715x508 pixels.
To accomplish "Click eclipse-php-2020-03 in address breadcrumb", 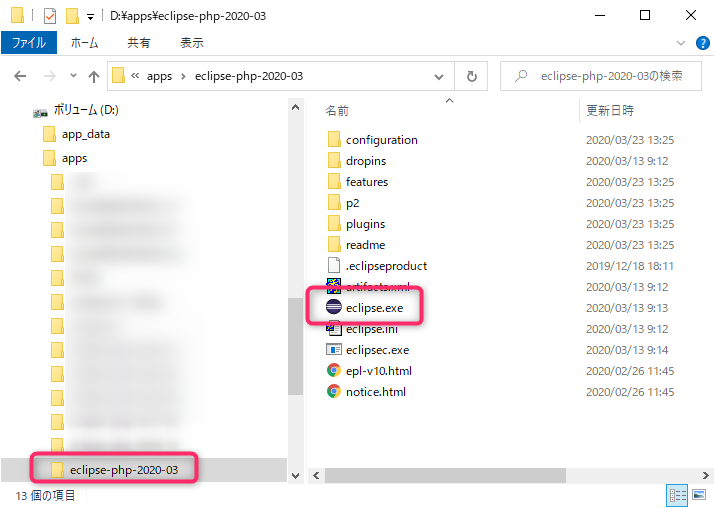I will [x=249, y=76].
